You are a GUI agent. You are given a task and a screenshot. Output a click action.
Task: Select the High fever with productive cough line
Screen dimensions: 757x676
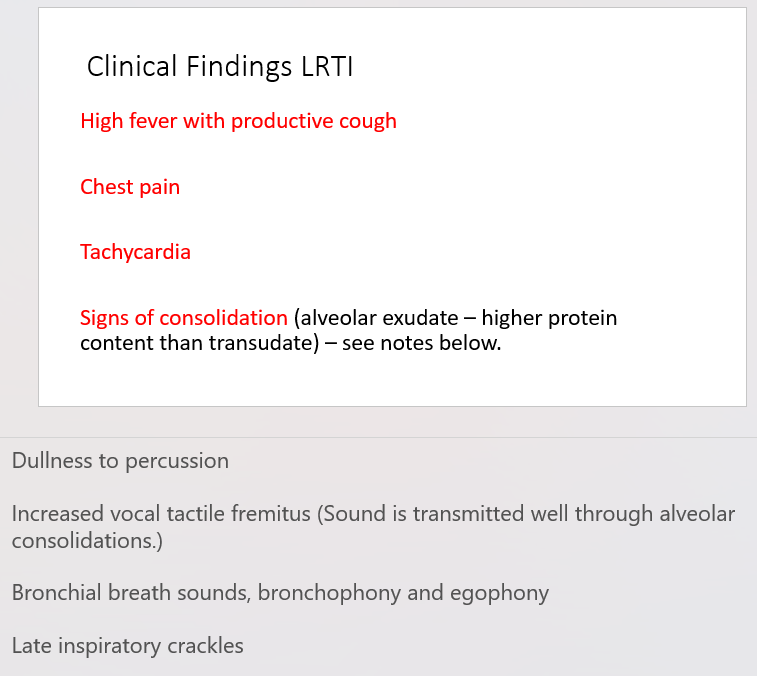(238, 121)
